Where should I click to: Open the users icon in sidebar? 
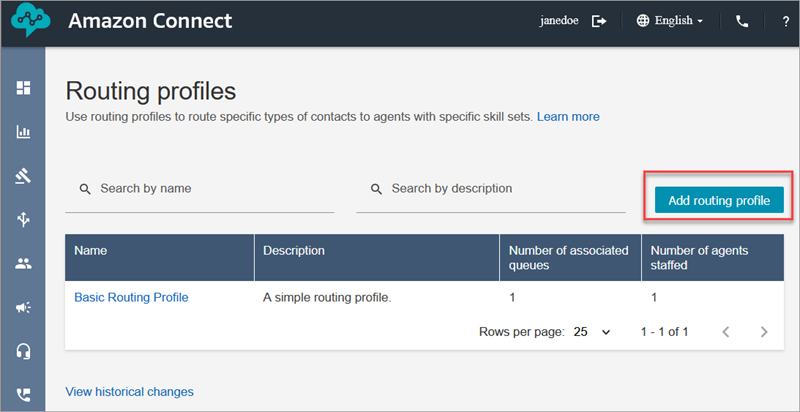coord(24,264)
